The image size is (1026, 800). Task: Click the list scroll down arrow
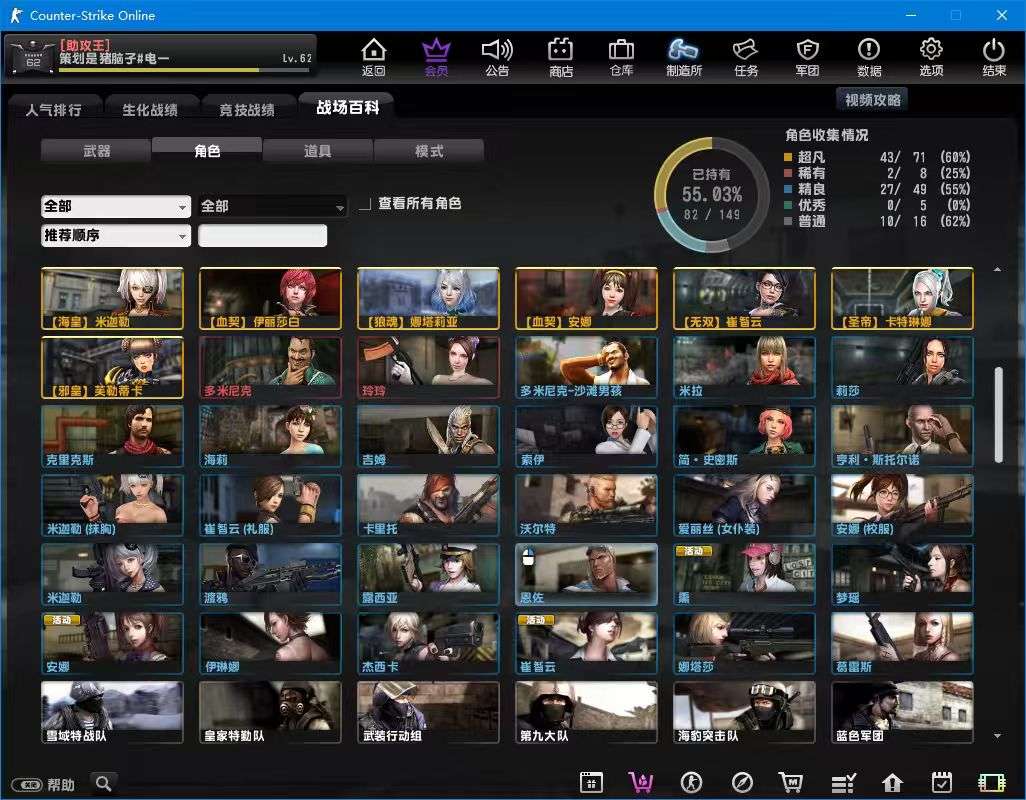997,736
